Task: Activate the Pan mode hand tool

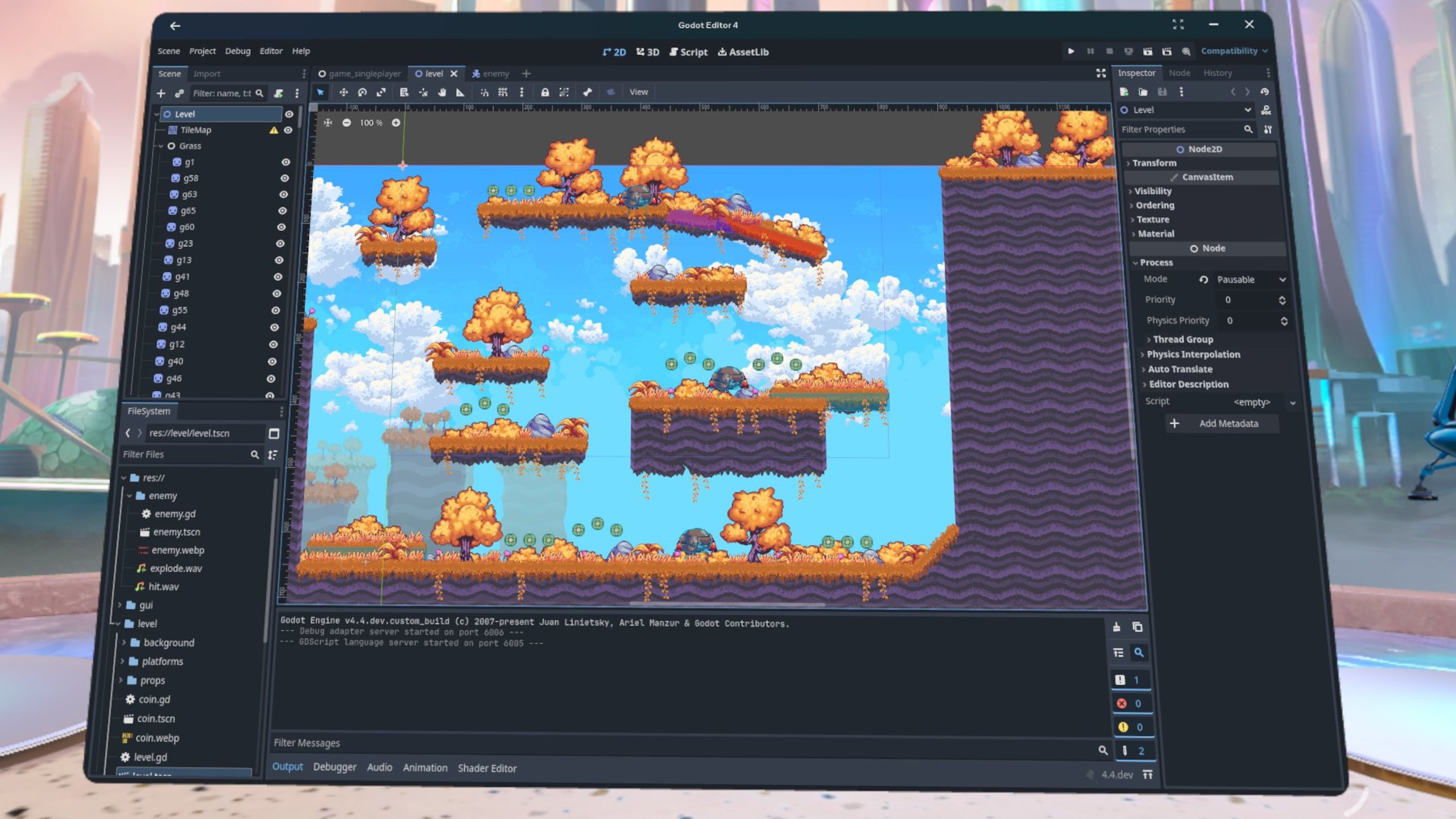Action: pos(442,92)
